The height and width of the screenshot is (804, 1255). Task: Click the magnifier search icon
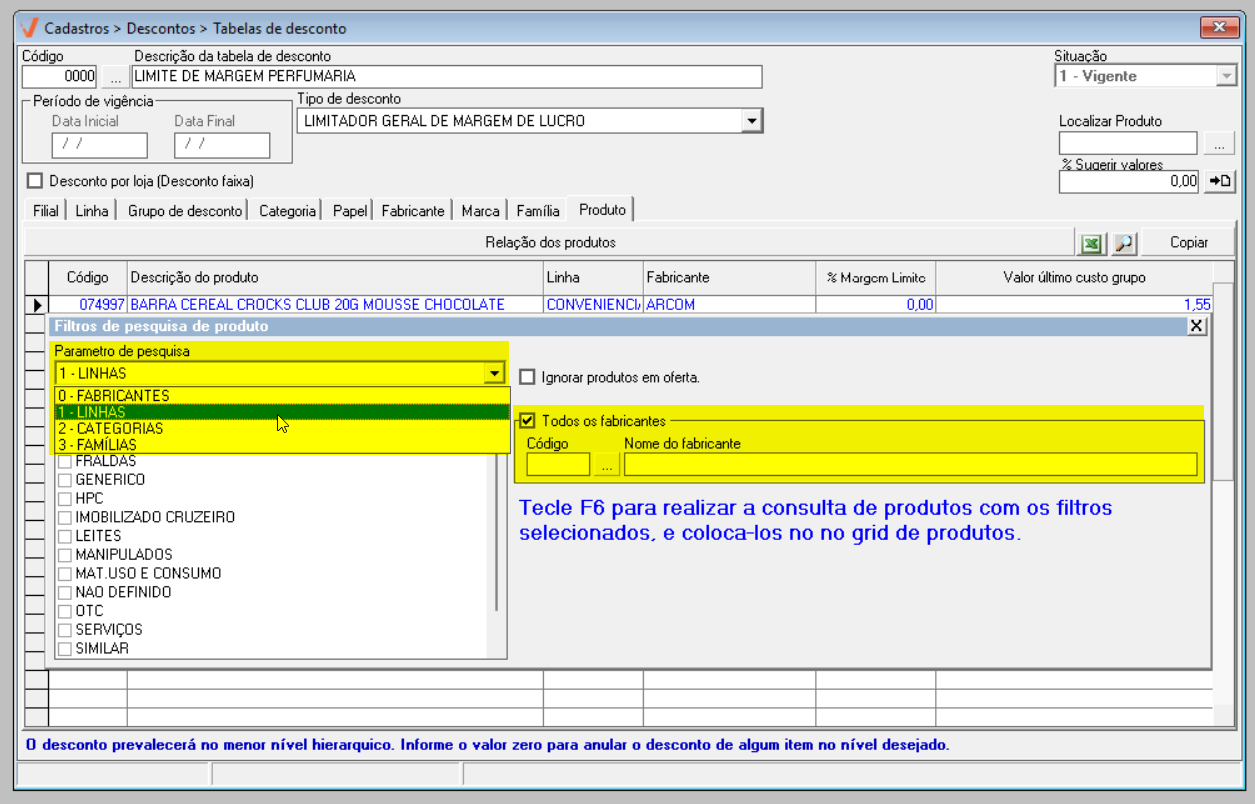(x=1124, y=243)
